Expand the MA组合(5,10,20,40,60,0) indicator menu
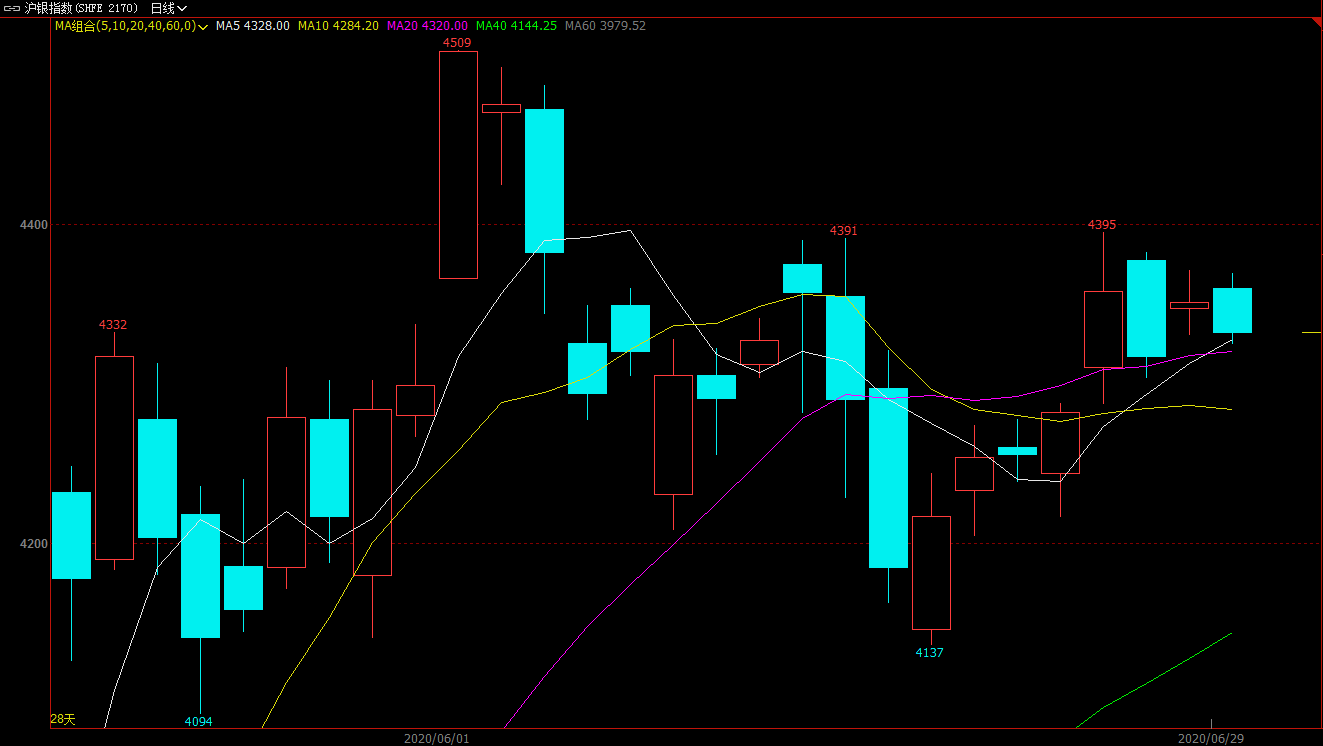Screen dimensions: 1323x746 point(130,26)
